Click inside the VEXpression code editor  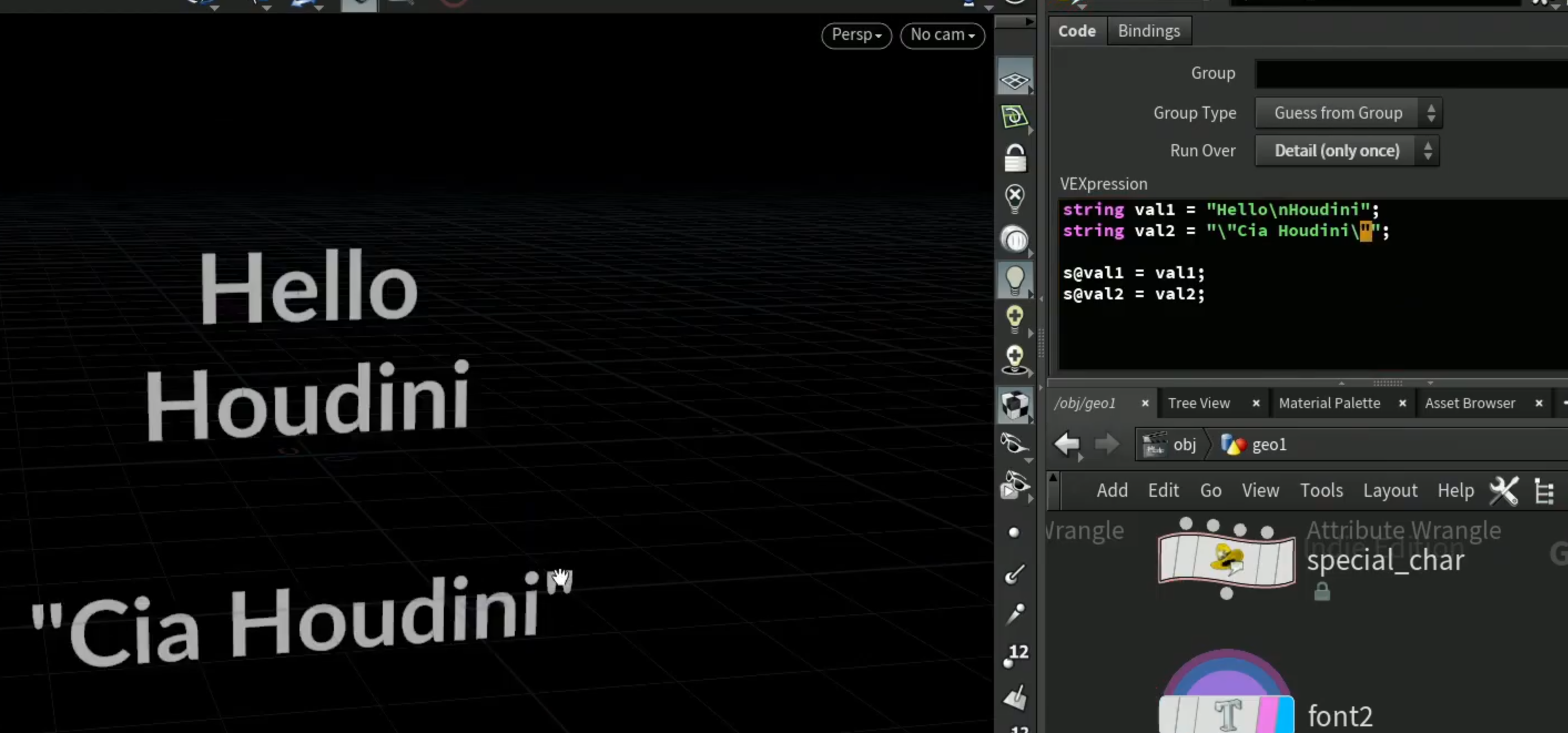point(1313,284)
